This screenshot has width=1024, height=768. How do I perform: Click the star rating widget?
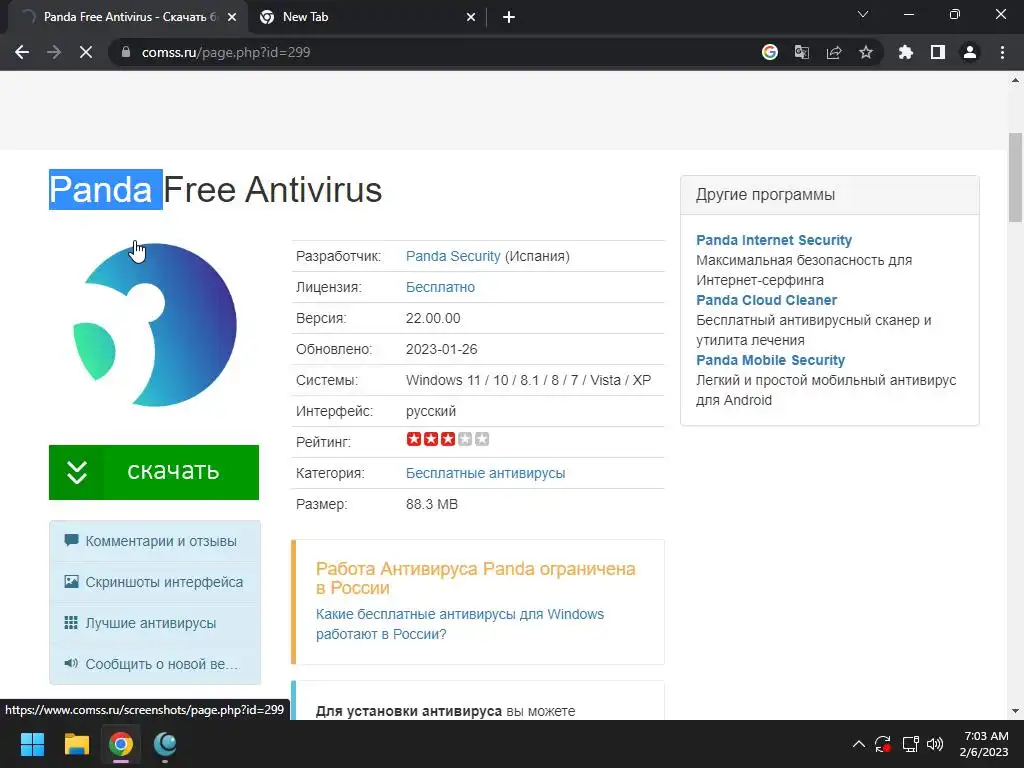(447, 440)
